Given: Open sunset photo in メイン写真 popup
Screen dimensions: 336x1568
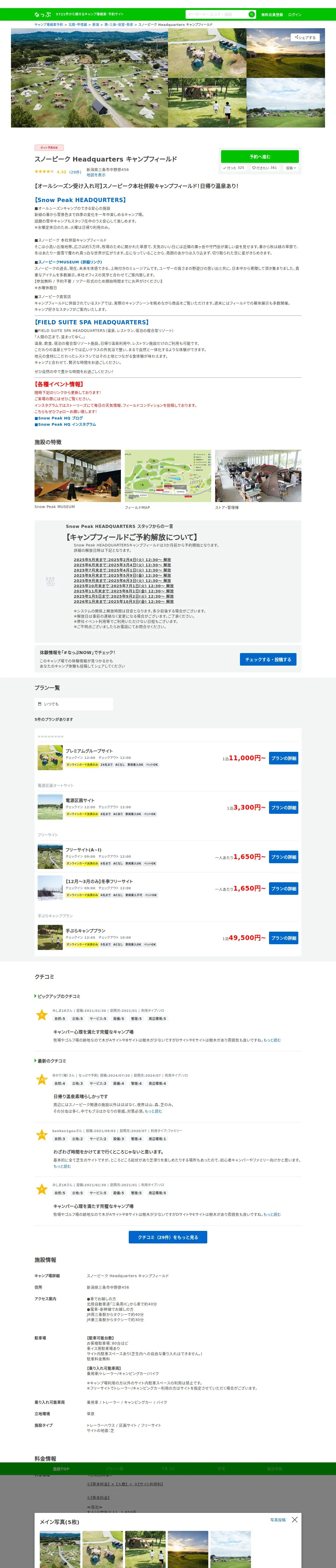Looking at the screenshot, I should point(188,1549).
